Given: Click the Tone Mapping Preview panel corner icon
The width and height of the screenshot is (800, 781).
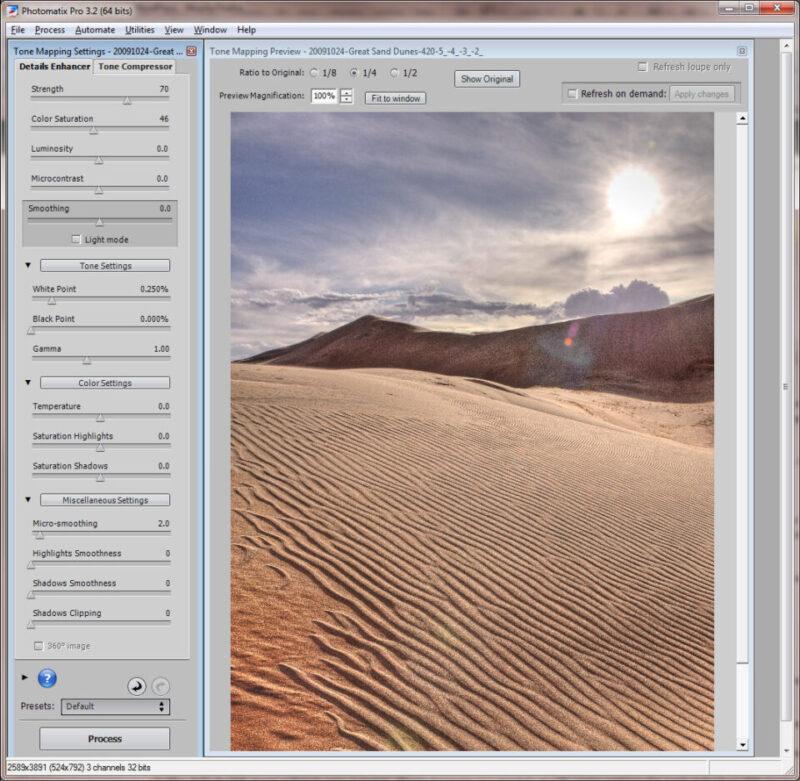Looking at the screenshot, I should point(742,50).
